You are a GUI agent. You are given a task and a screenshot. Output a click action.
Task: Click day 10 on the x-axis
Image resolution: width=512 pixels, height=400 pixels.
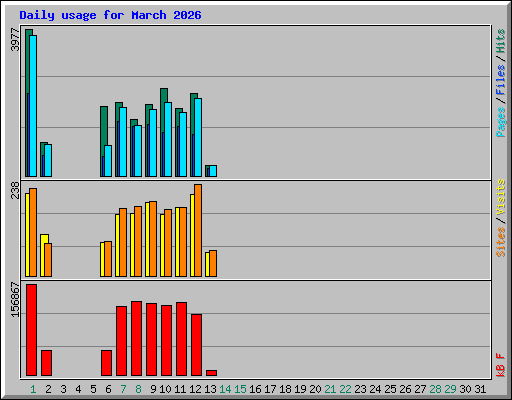point(165,389)
